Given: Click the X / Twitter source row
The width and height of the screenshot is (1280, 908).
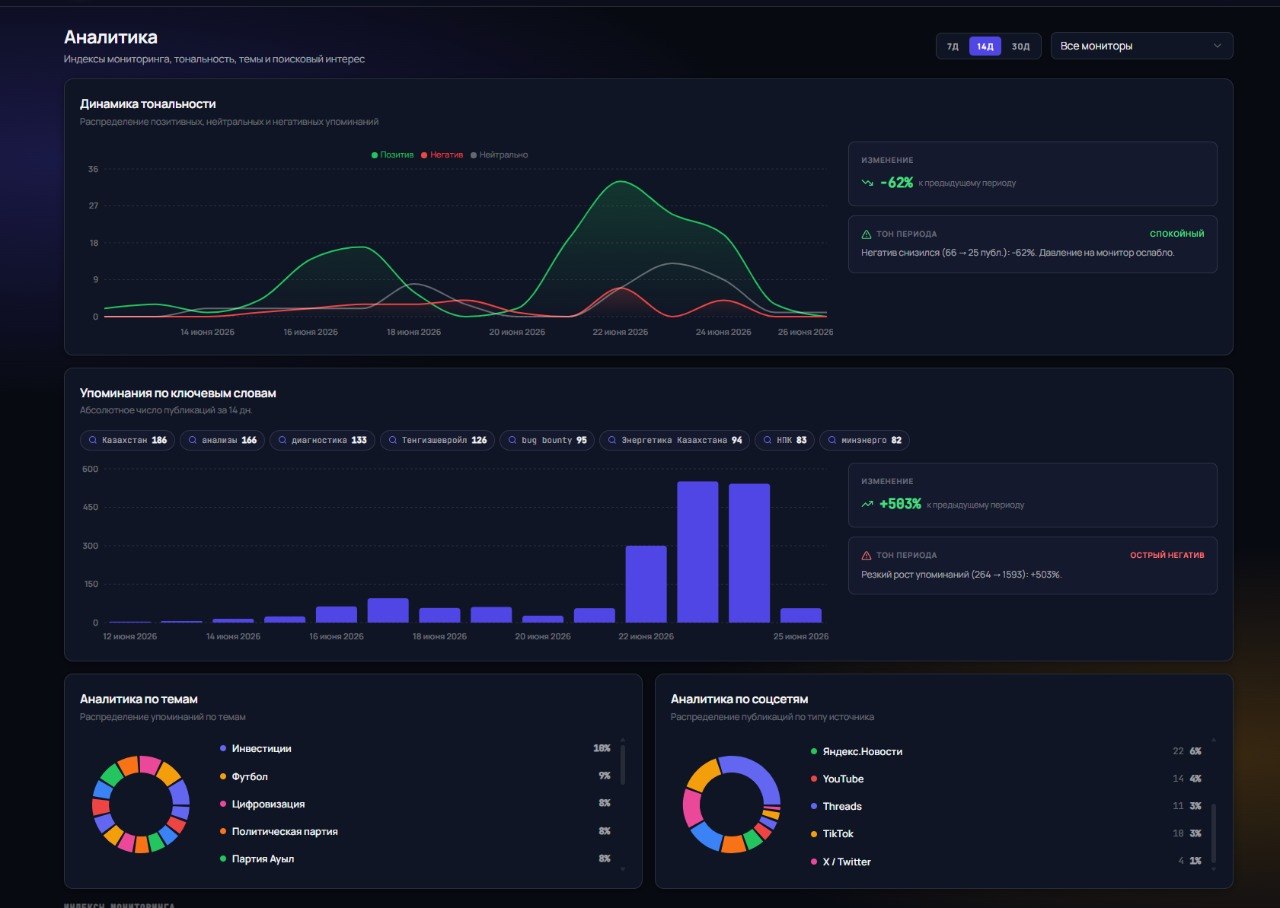Looking at the screenshot, I should tap(1006, 862).
